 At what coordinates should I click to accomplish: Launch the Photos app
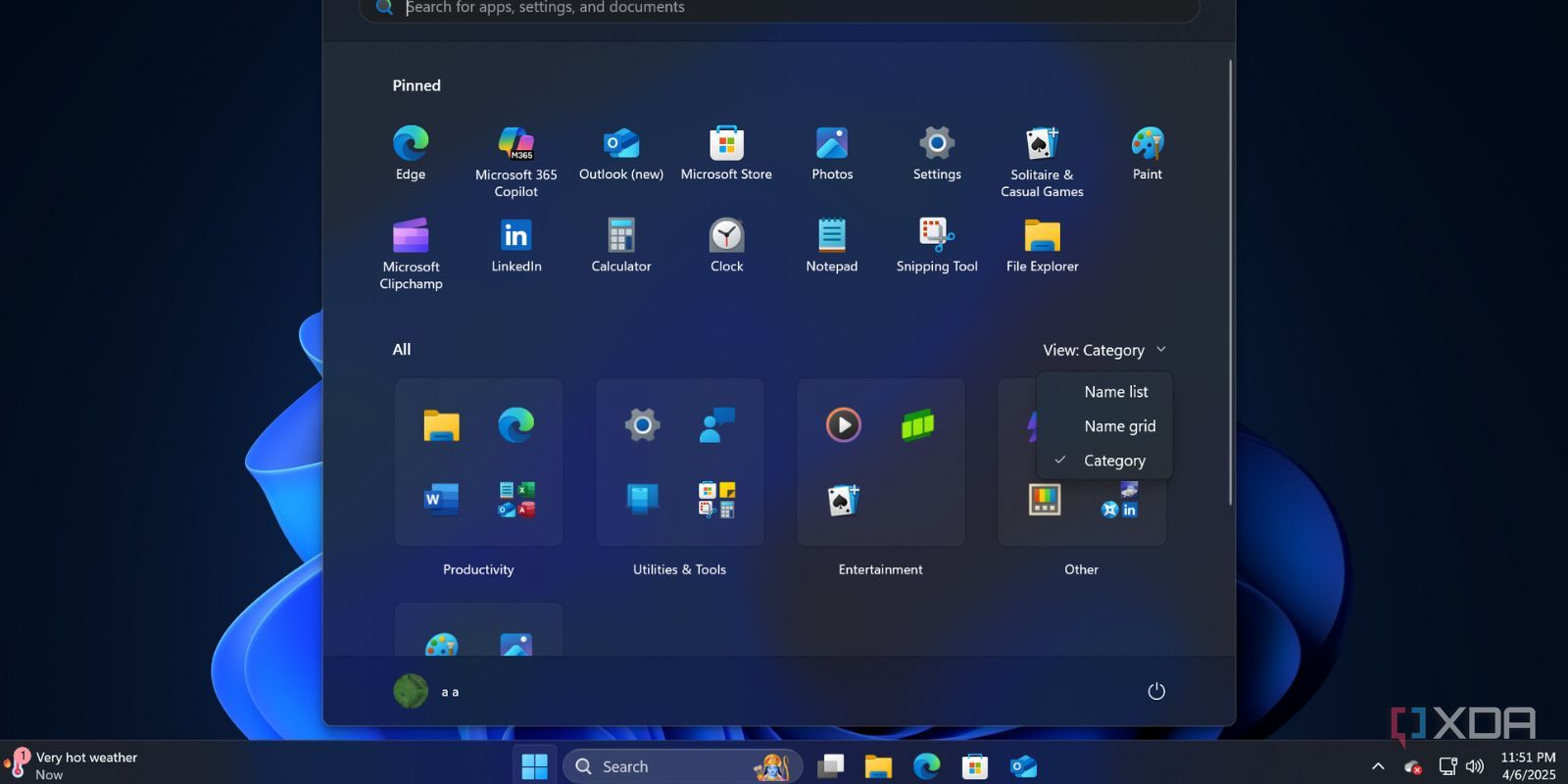coord(832,154)
